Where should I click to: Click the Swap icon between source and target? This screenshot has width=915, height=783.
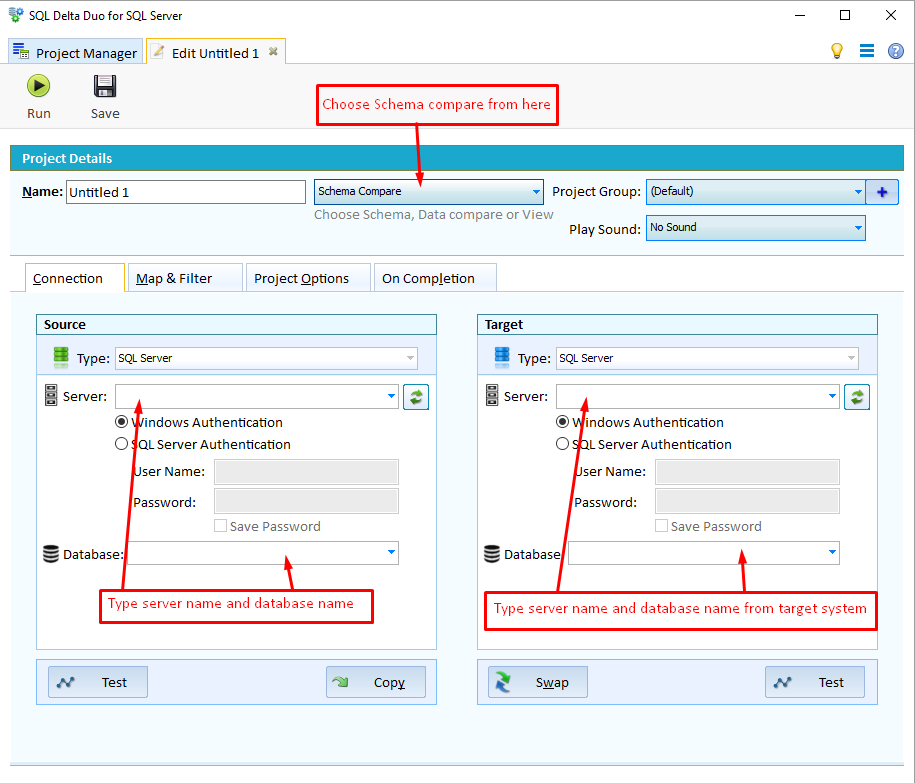coord(537,682)
